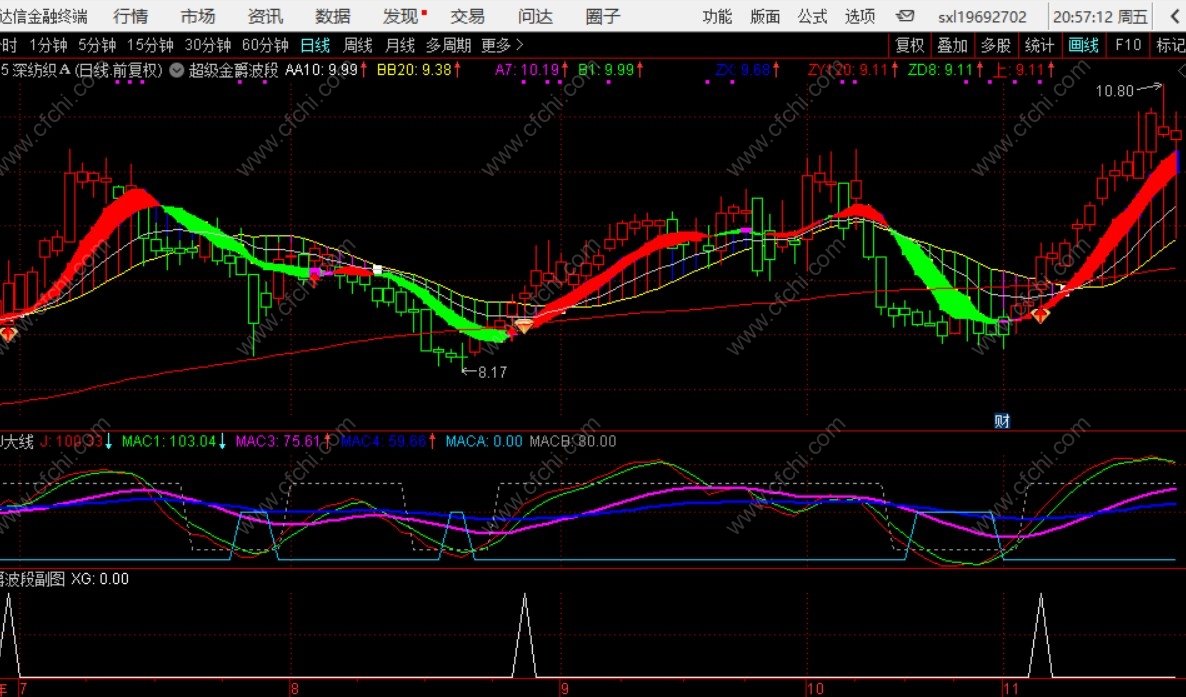Click the 8.17 low price label
1186x697 pixels.
point(492,372)
